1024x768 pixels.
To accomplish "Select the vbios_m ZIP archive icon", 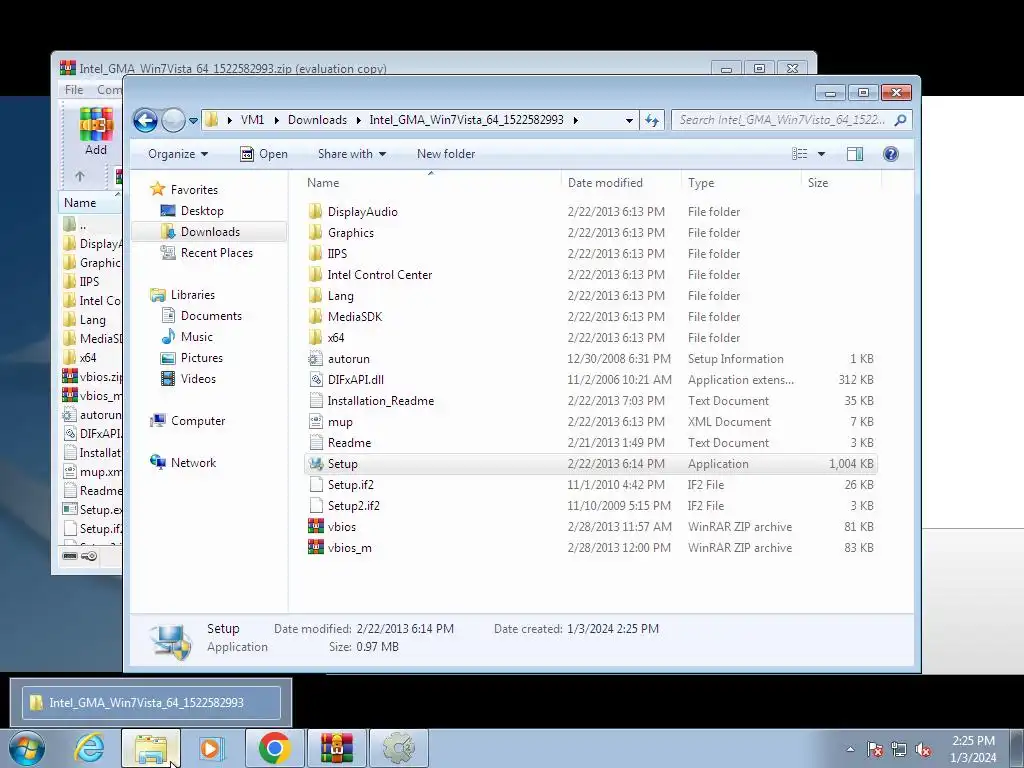I will pyautogui.click(x=315, y=547).
